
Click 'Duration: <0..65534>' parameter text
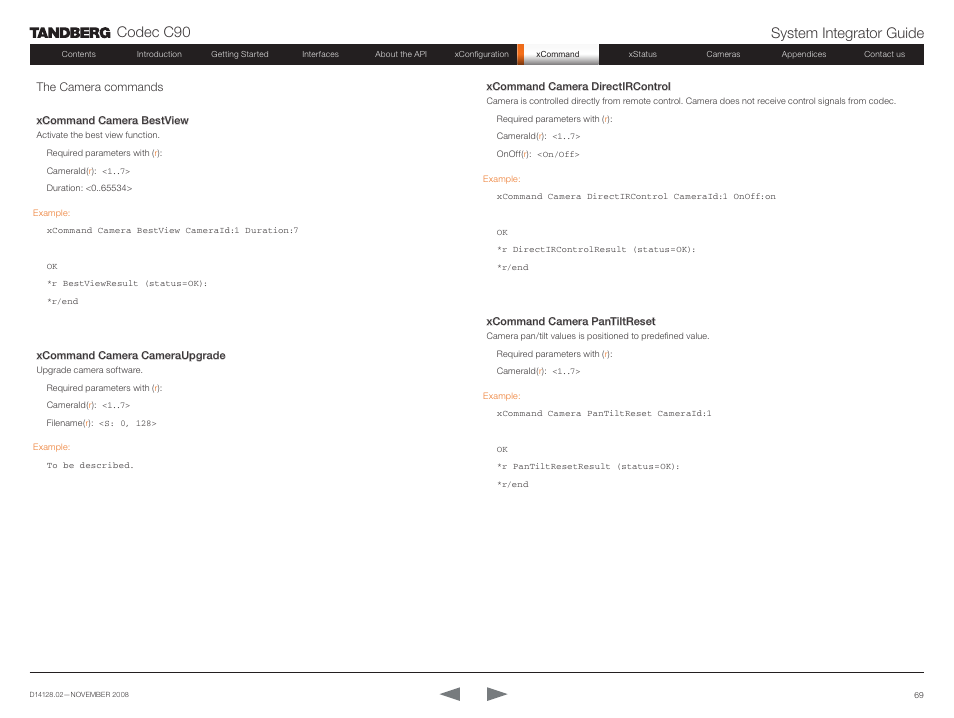(x=89, y=188)
